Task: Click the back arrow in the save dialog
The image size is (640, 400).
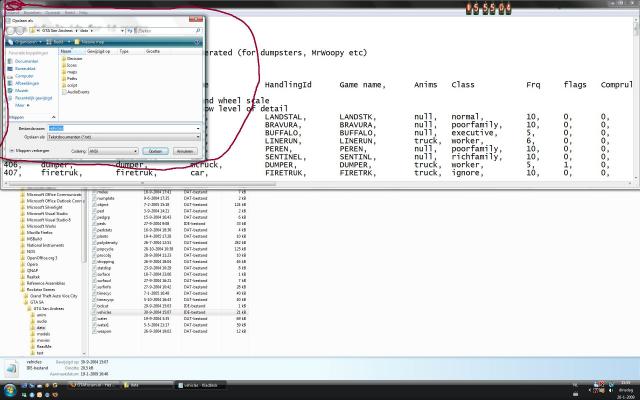Action: [x=9, y=31]
